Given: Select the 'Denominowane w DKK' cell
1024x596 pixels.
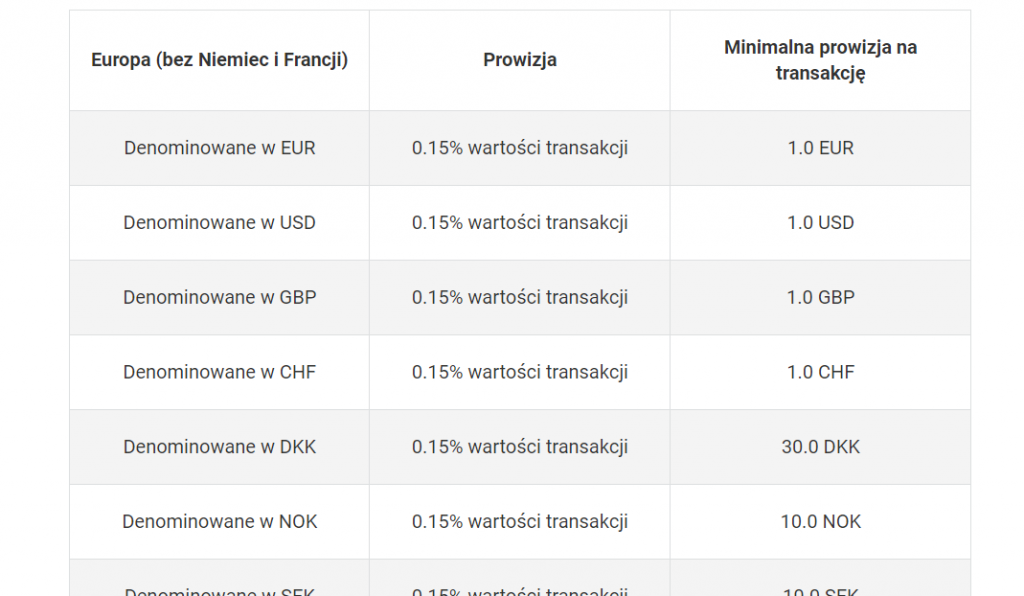Looking at the screenshot, I should click(x=219, y=447).
